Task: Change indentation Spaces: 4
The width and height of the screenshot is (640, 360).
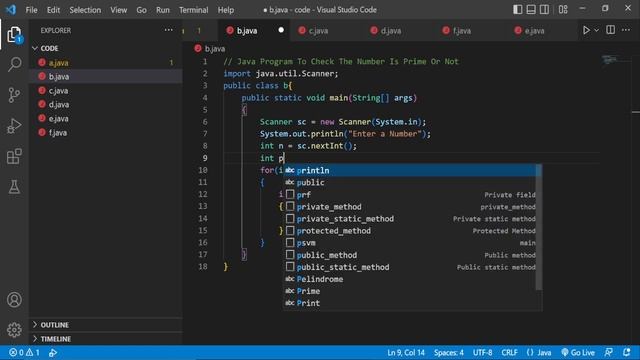Action: (x=449, y=352)
